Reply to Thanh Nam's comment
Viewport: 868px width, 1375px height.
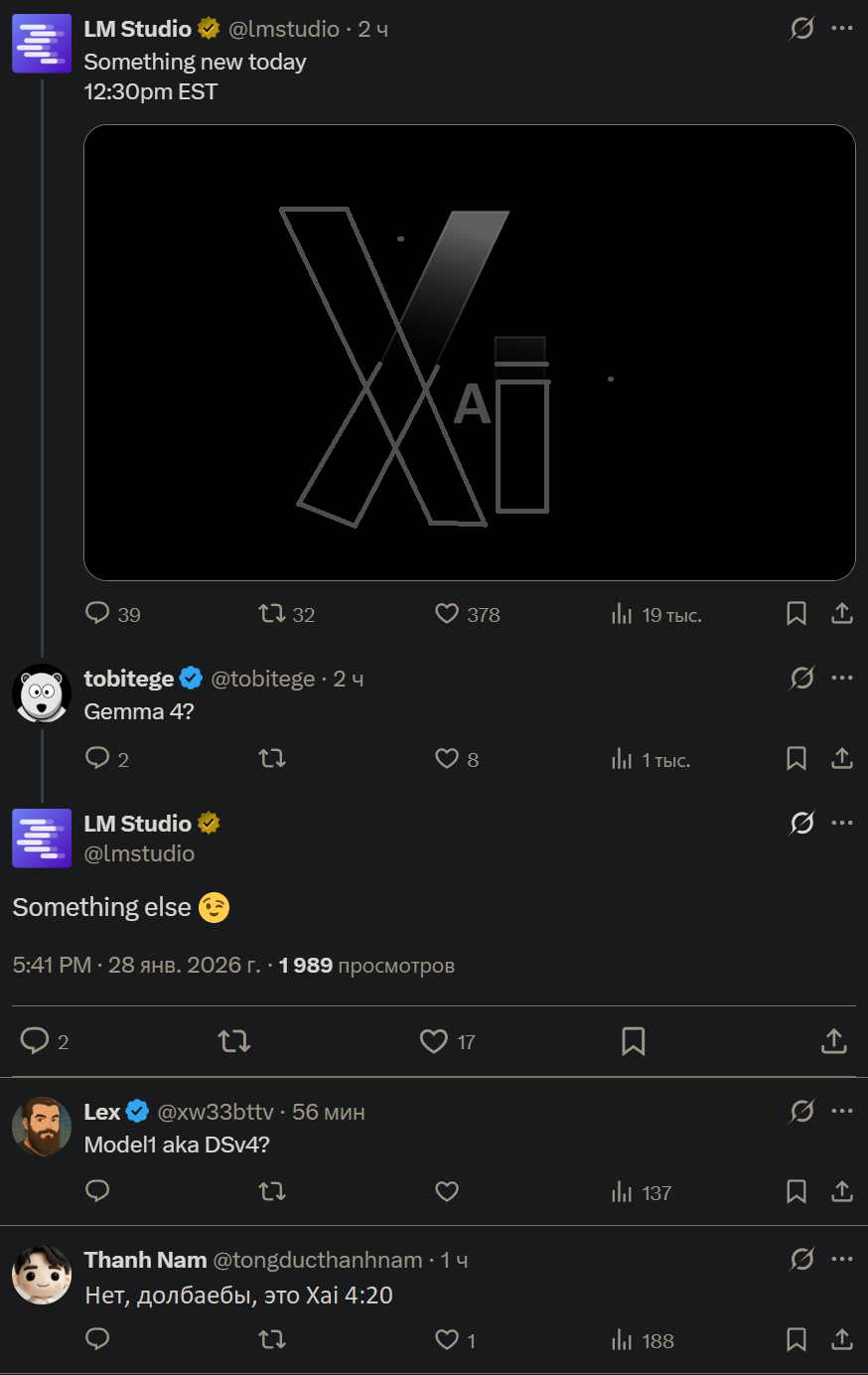[x=97, y=1339]
